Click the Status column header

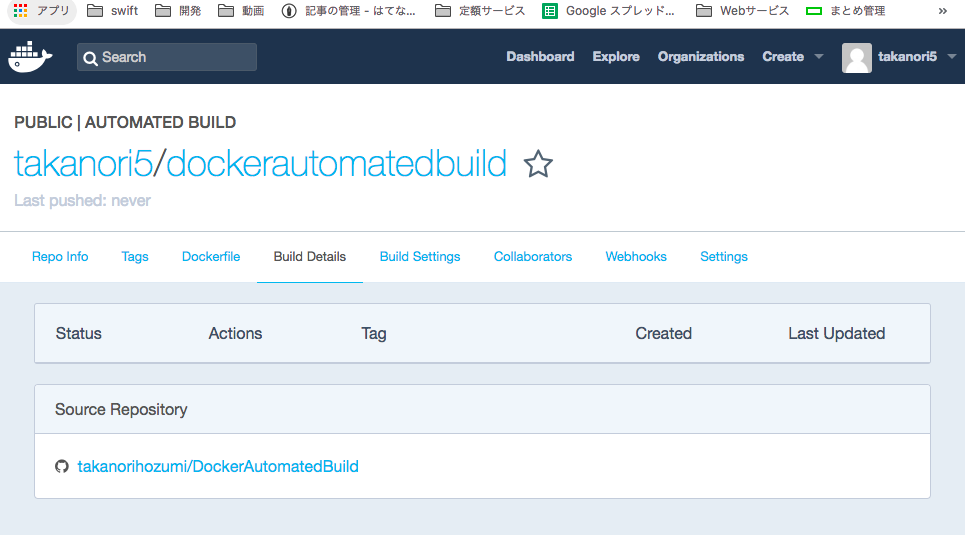tap(79, 334)
